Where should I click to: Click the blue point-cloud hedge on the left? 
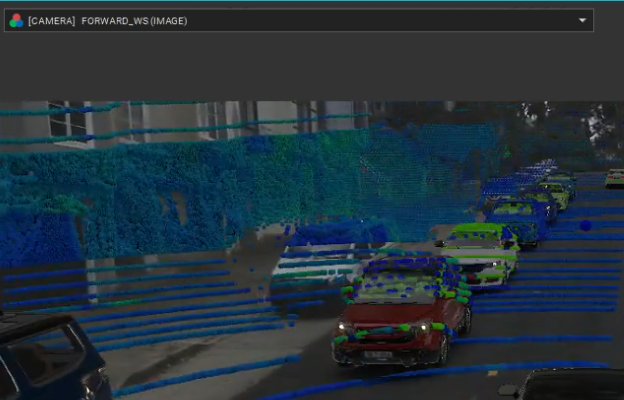tap(40, 235)
